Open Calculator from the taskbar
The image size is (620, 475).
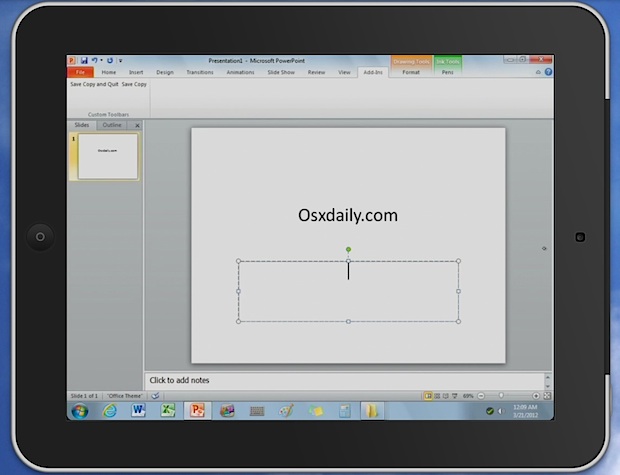pyautogui.click(x=345, y=411)
